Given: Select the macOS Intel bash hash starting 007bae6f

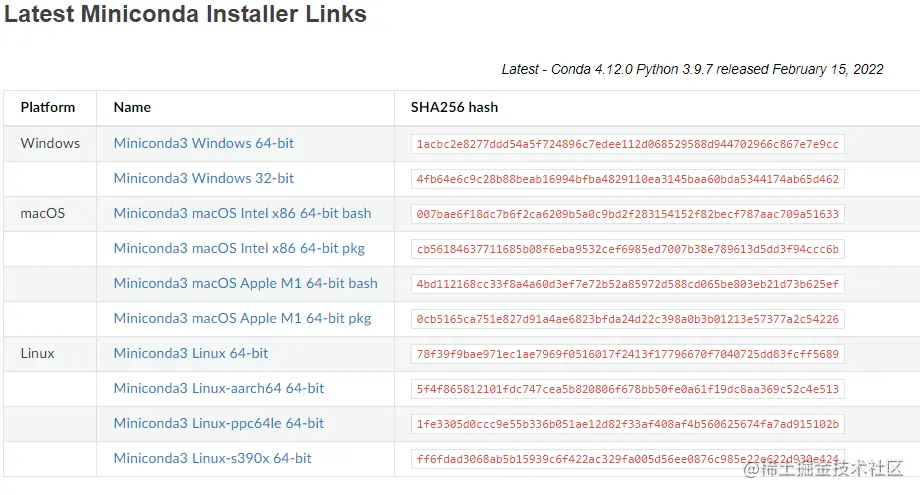Looking at the screenshot, I should 628,214.
